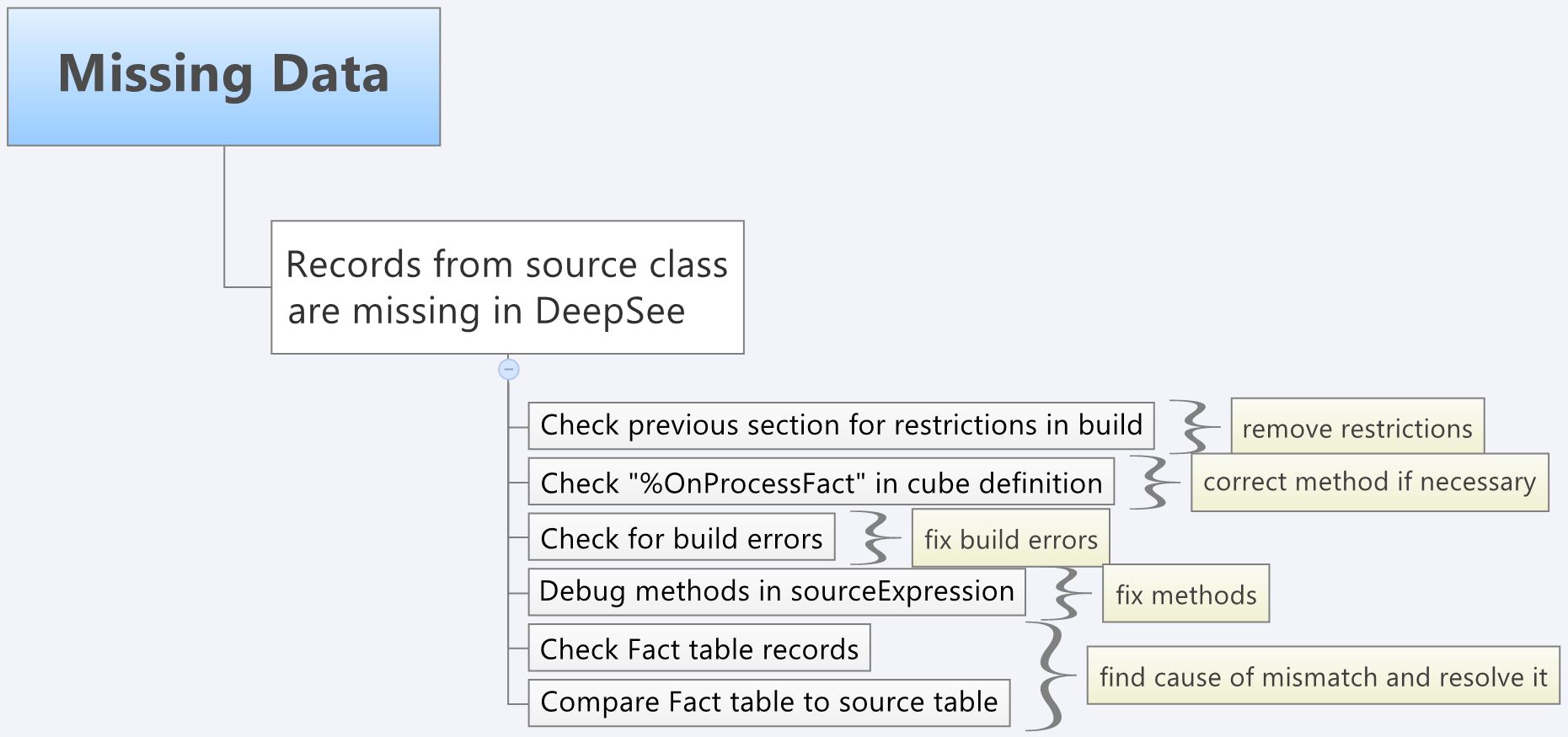Screen dimensions: 1568x737
Task: Click Debug methods in sourceExpression node
Action: point(776,591)
